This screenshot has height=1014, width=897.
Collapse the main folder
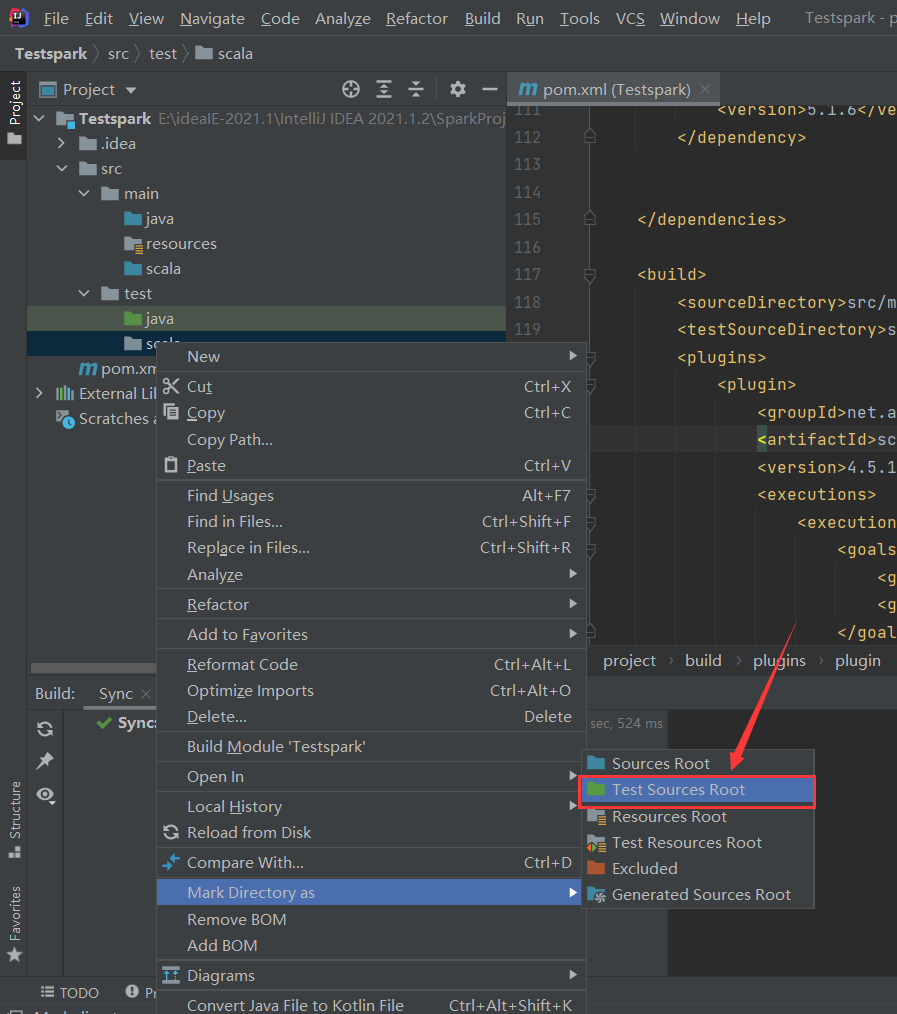click(84, 193)
